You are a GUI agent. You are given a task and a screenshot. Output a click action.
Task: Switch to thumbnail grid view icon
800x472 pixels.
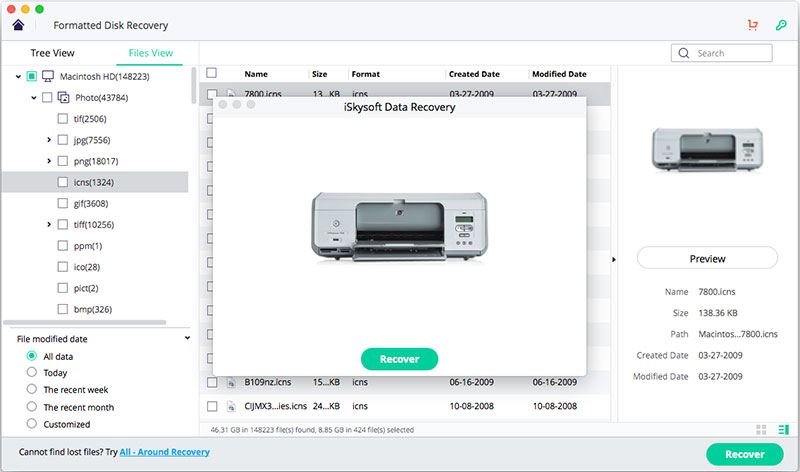point(761,430)
